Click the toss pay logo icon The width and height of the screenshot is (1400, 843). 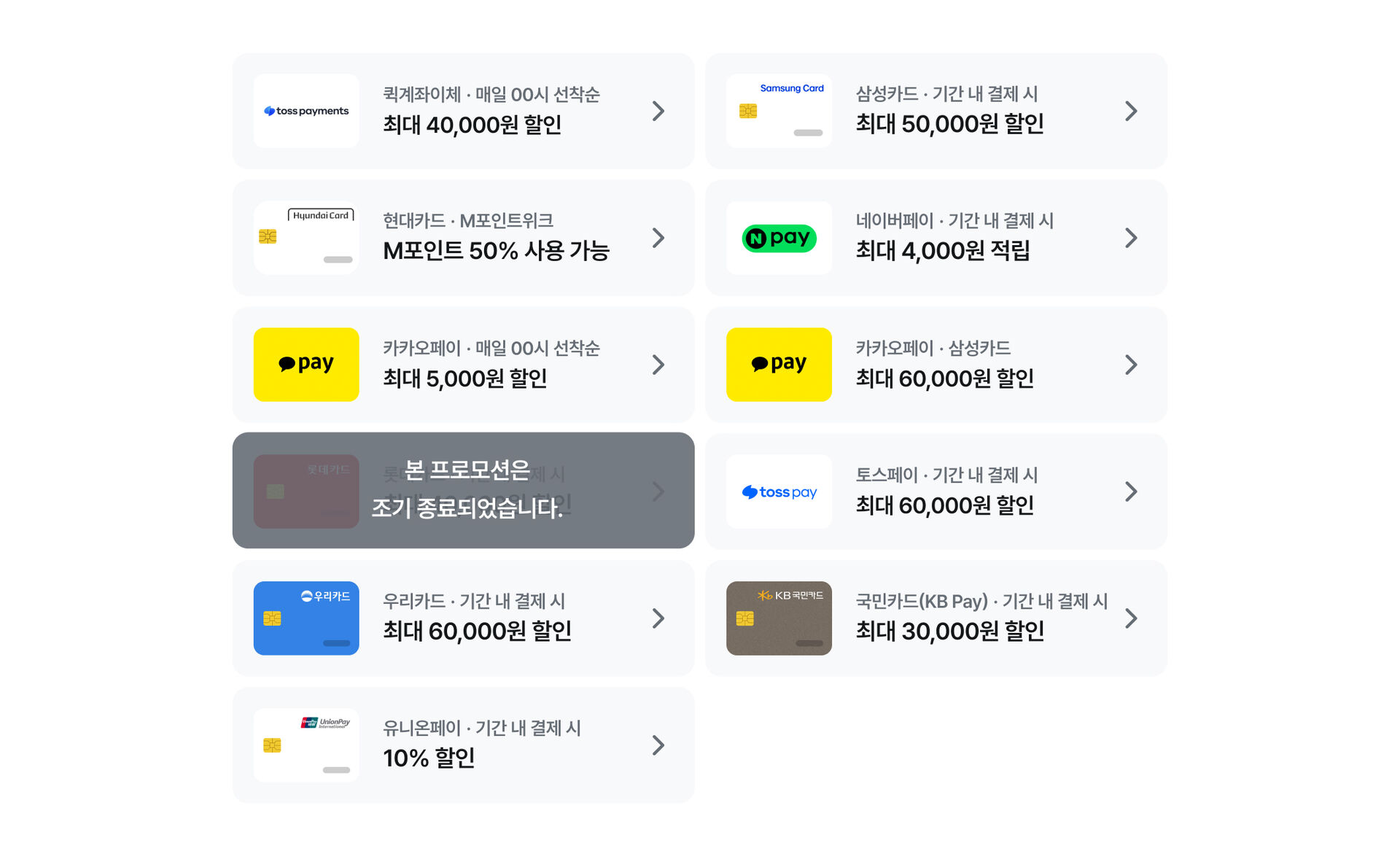pyautogui.click(x=779, y=492)
